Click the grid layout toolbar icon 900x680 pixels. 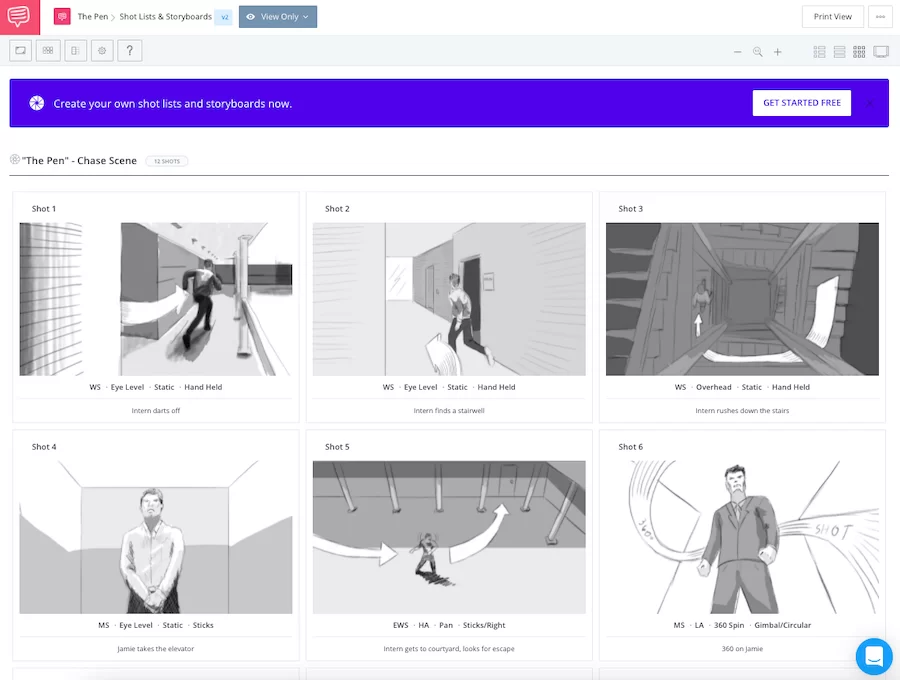pyautogui.click(x=48, y=51)
